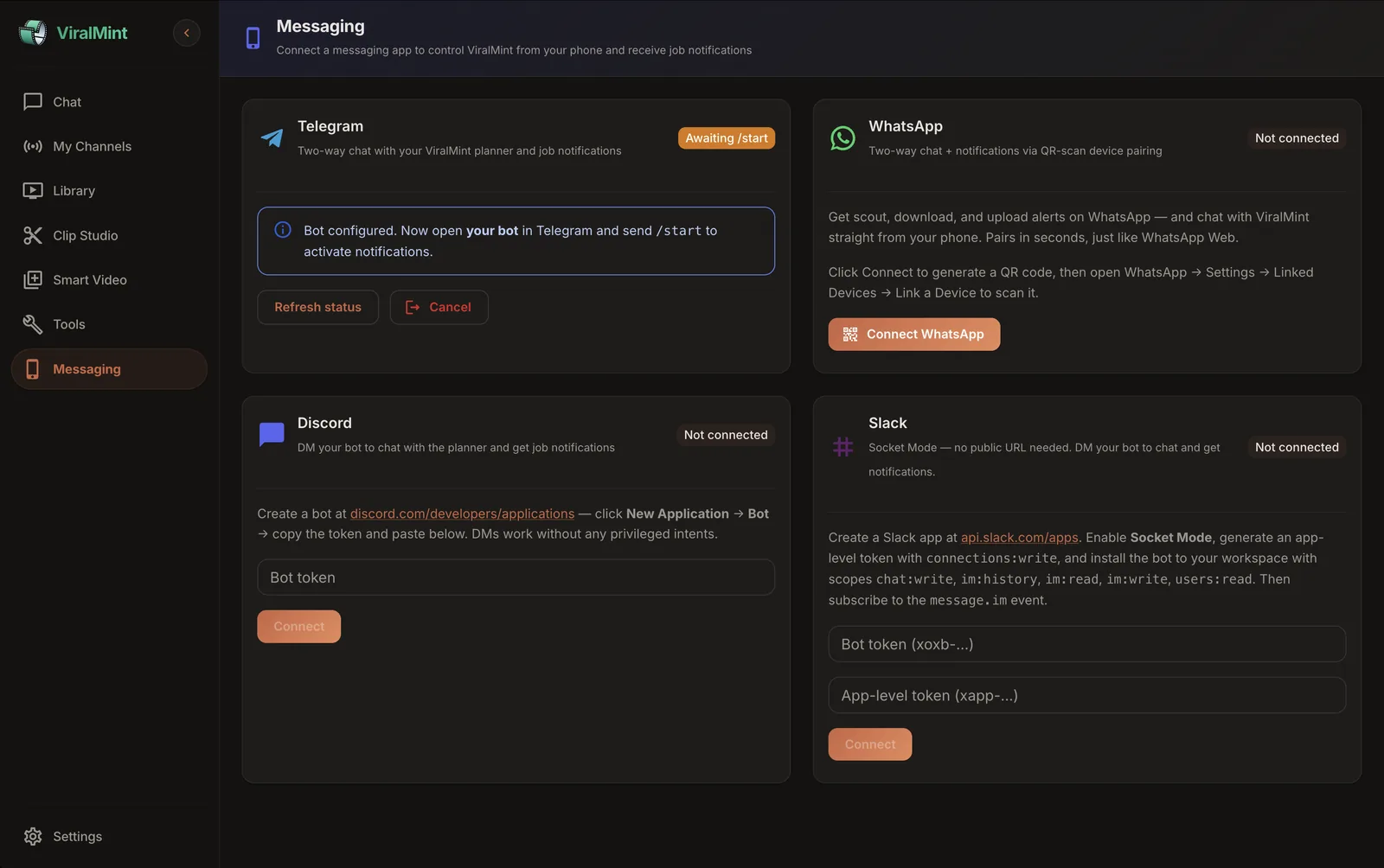Click the Smart Video icon

point(33,280)
